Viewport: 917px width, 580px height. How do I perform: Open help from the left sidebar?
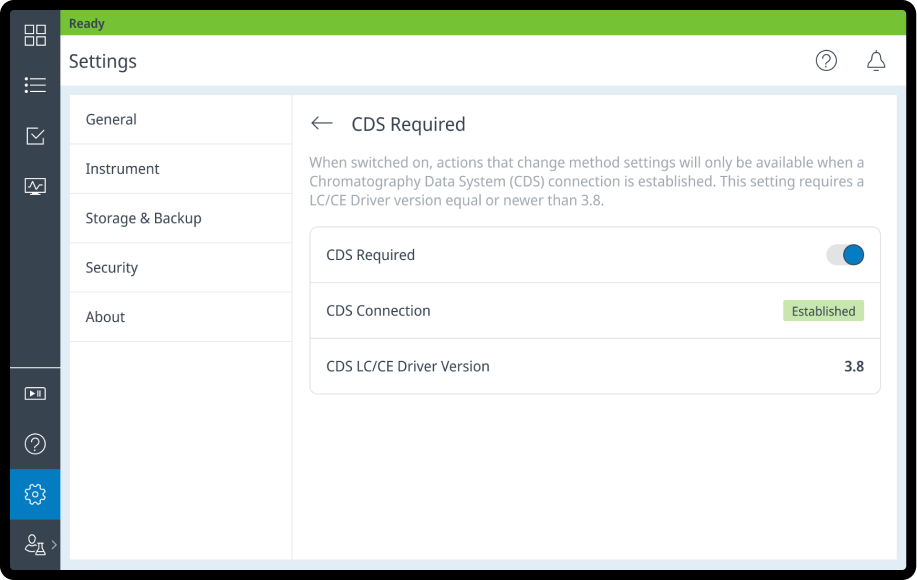(x=35, y=444)
